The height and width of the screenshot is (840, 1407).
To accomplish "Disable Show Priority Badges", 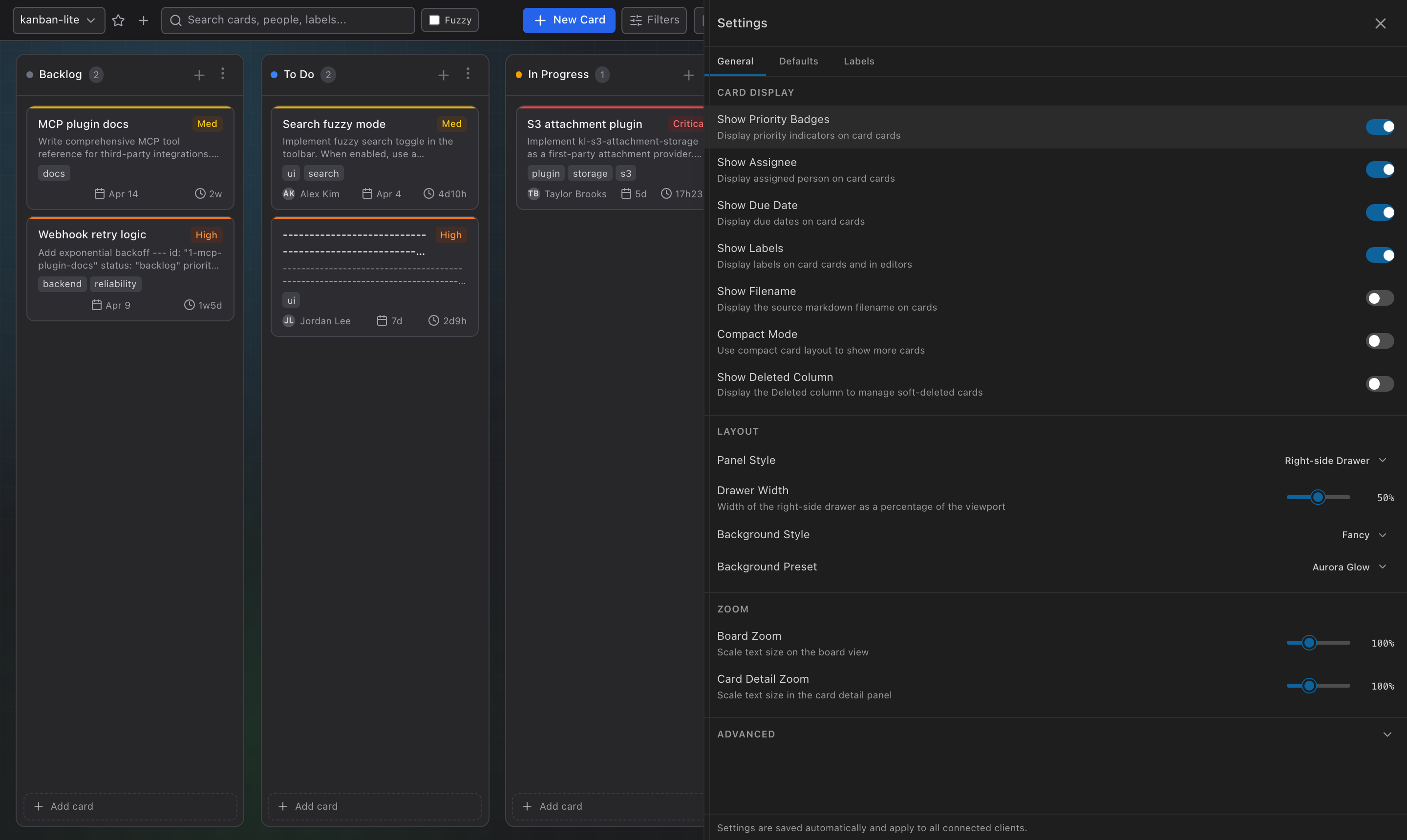I will point(1381,127).
